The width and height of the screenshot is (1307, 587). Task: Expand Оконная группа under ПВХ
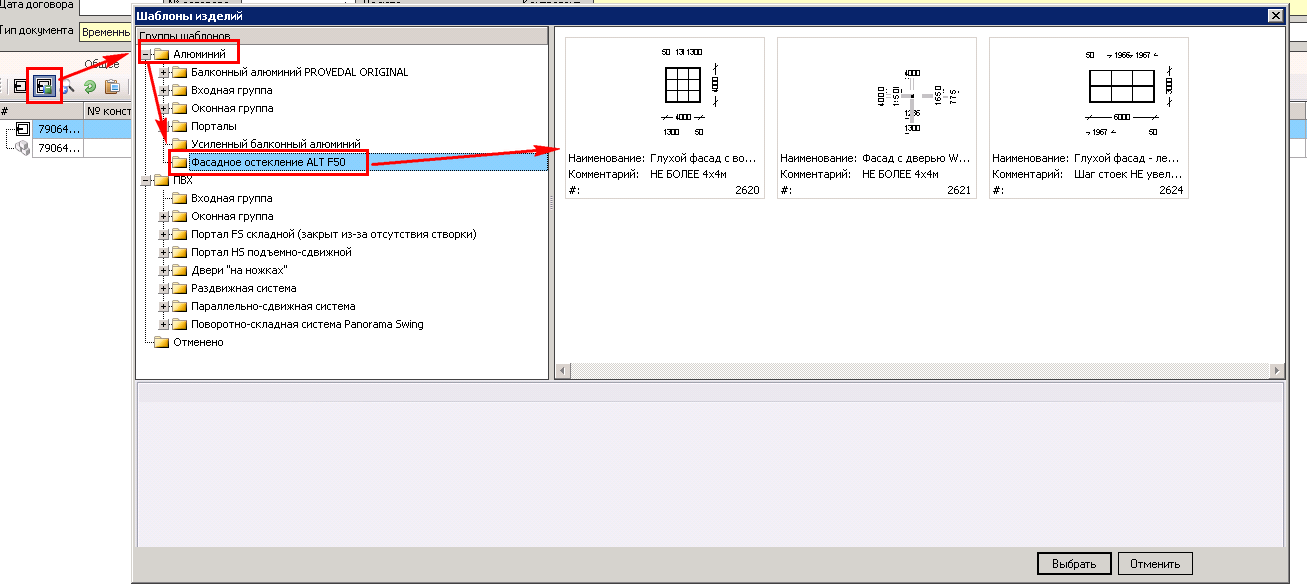tap(164, 216)
